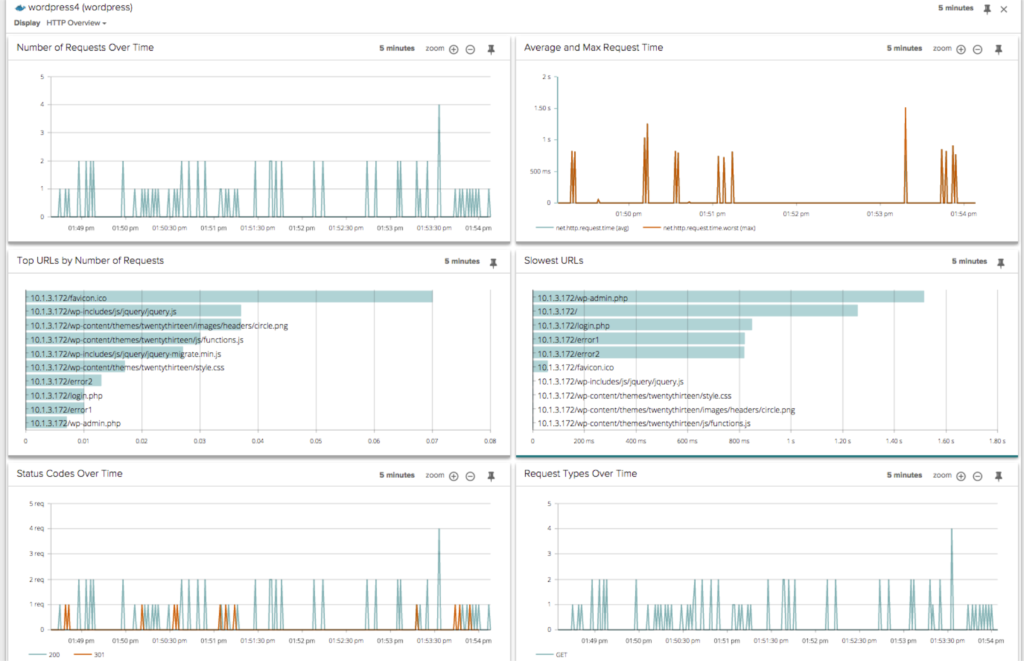Click the favicon.ico row in Slowest URLs
The height and width of the screenshot is (661, 1024).
click(575, 368)
